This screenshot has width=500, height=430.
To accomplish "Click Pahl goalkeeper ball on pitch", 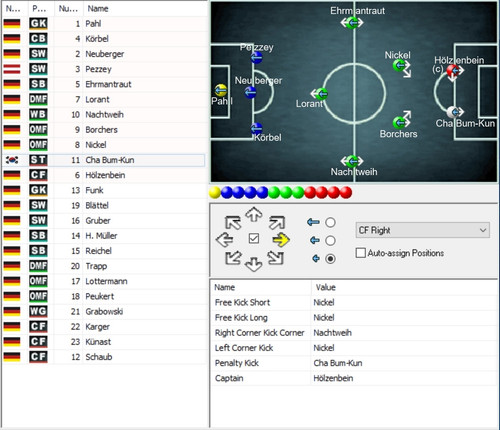I will [x=220, y=90].
